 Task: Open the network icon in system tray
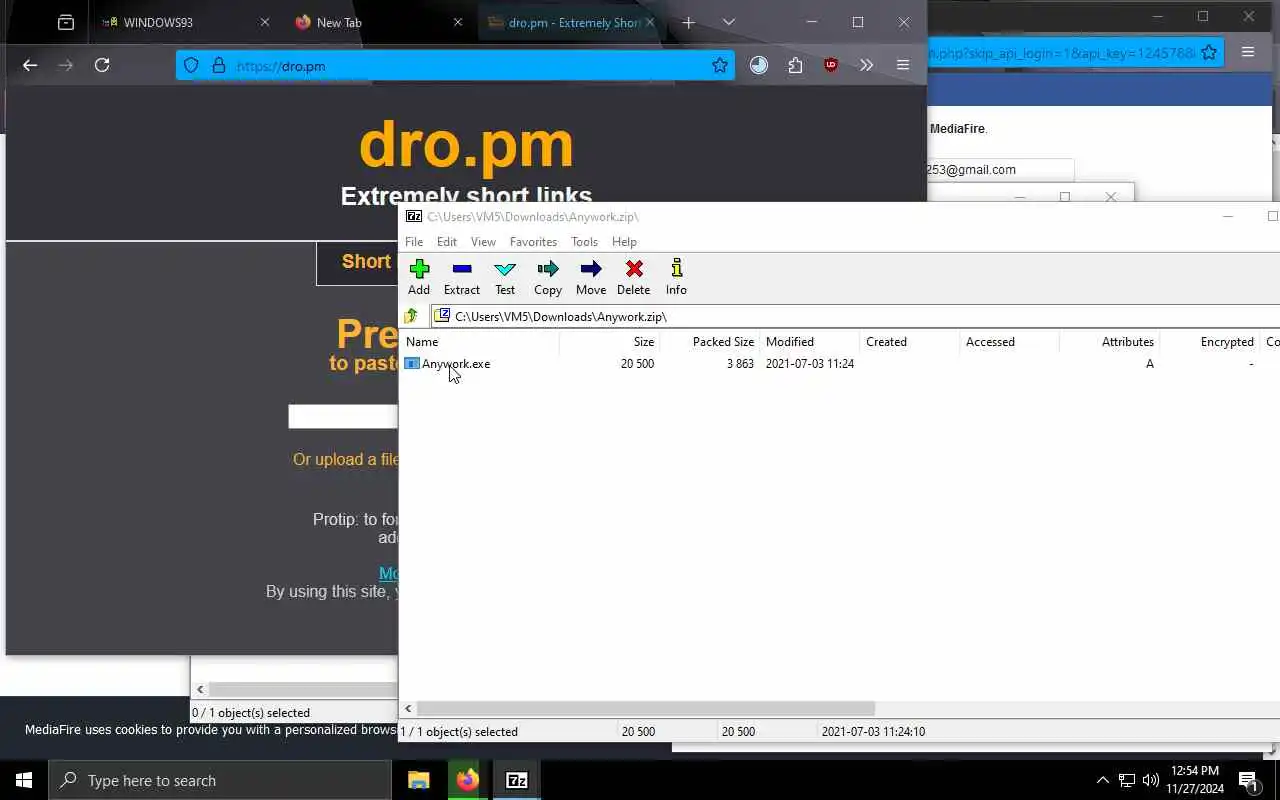point(1127,780)
